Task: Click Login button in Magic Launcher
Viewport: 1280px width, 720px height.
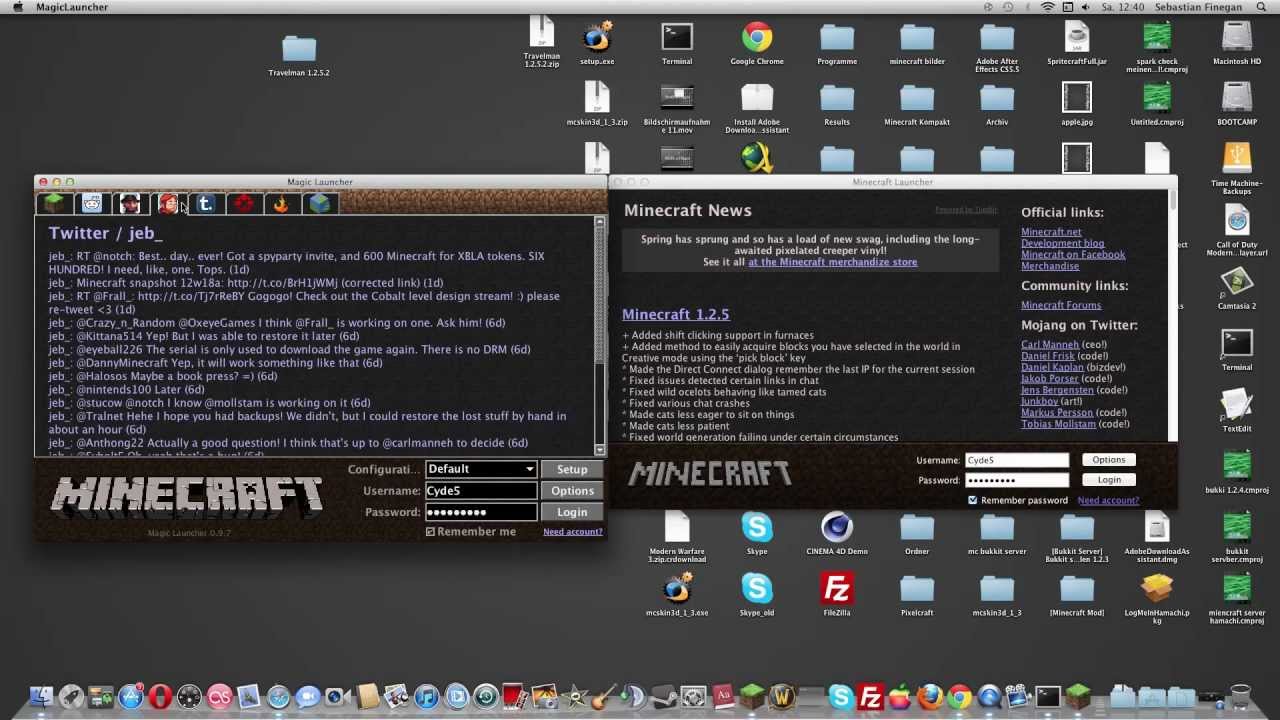Action: (572, 512)
